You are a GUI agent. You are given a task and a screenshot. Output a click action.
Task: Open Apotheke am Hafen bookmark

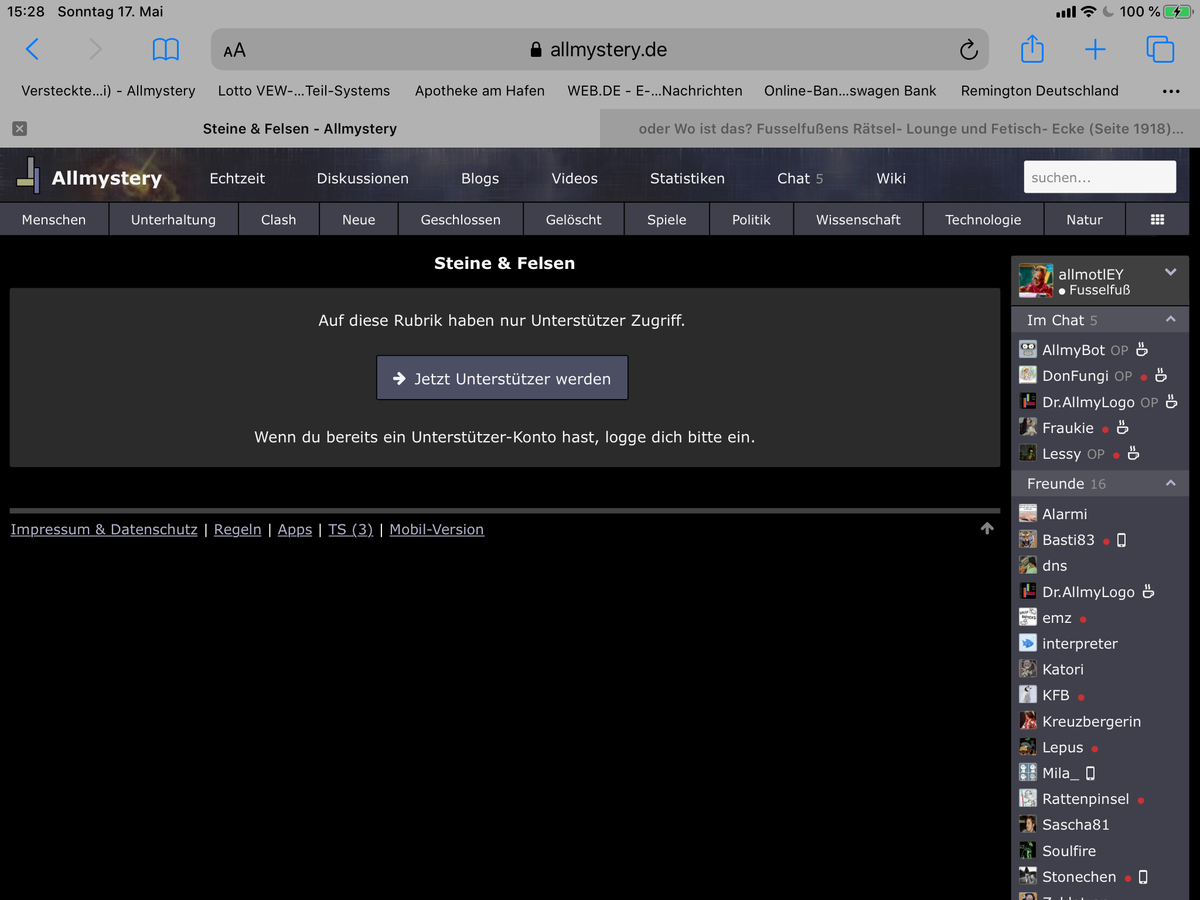click(480, 91)
